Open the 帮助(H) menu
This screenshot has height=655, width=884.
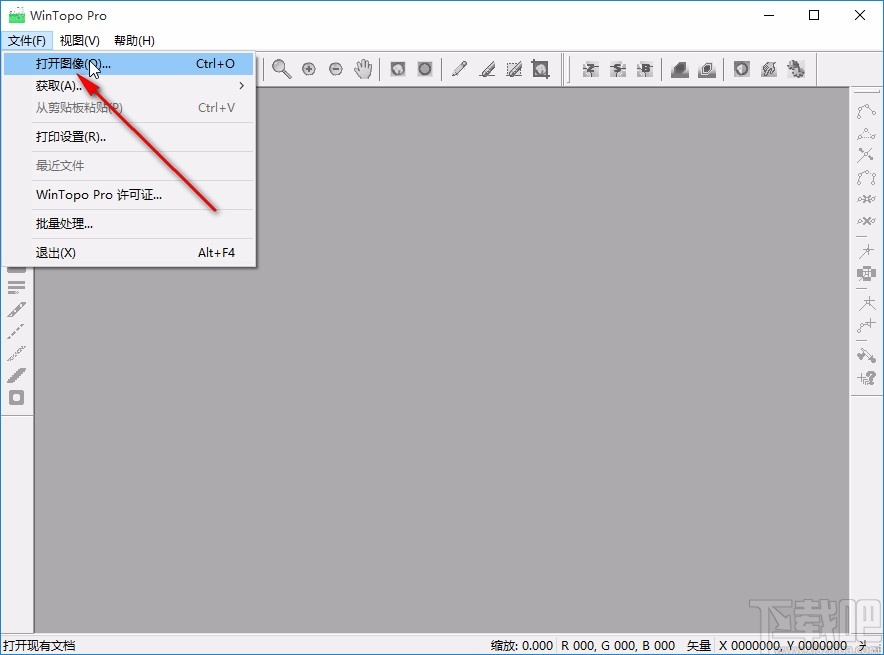(x=134, y=41)
